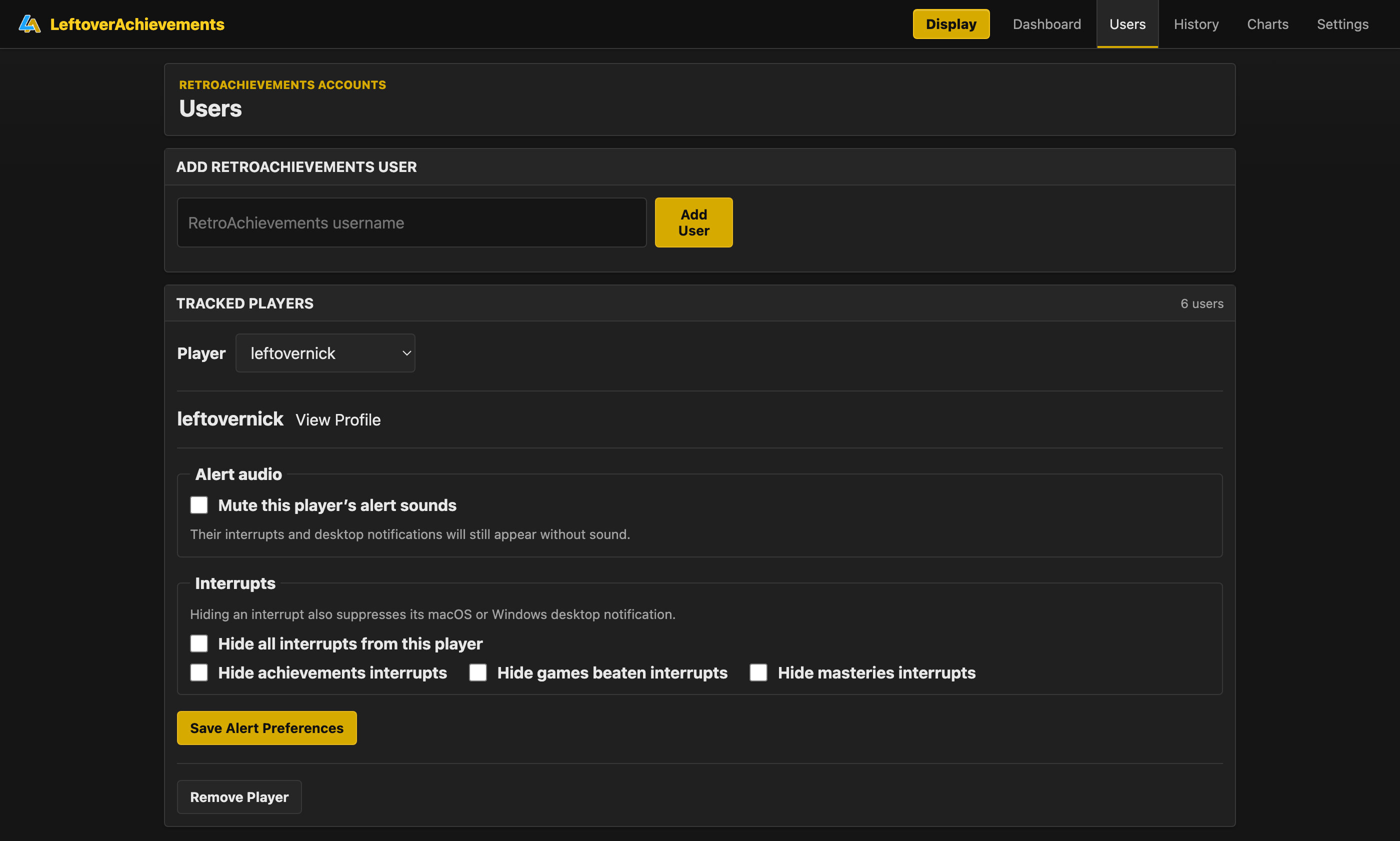
Task: Click the 'Player' label beside the dropdown
Action: click(x=201, y=353)
